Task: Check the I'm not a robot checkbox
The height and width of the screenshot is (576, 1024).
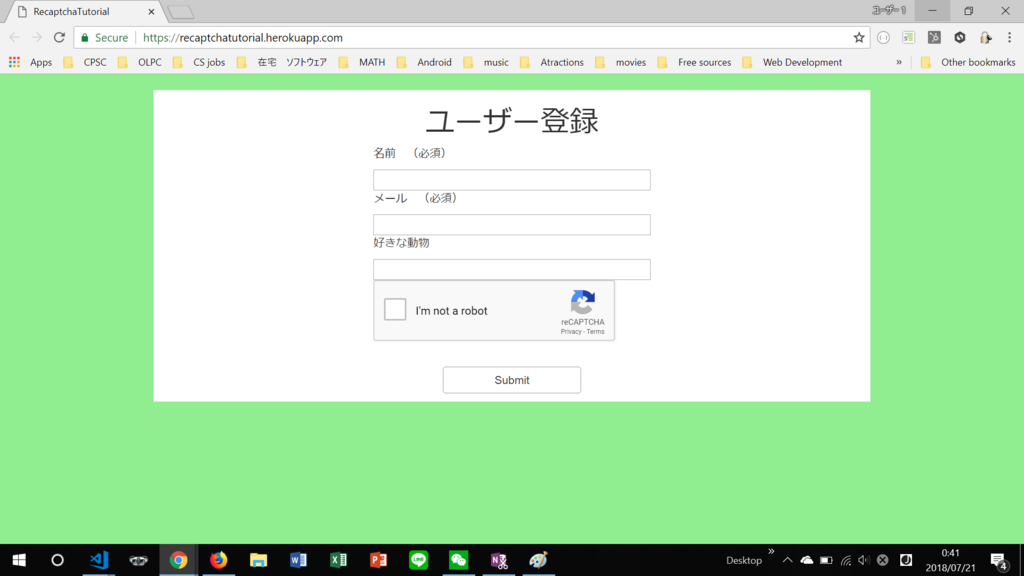Action: click(394, 309)
